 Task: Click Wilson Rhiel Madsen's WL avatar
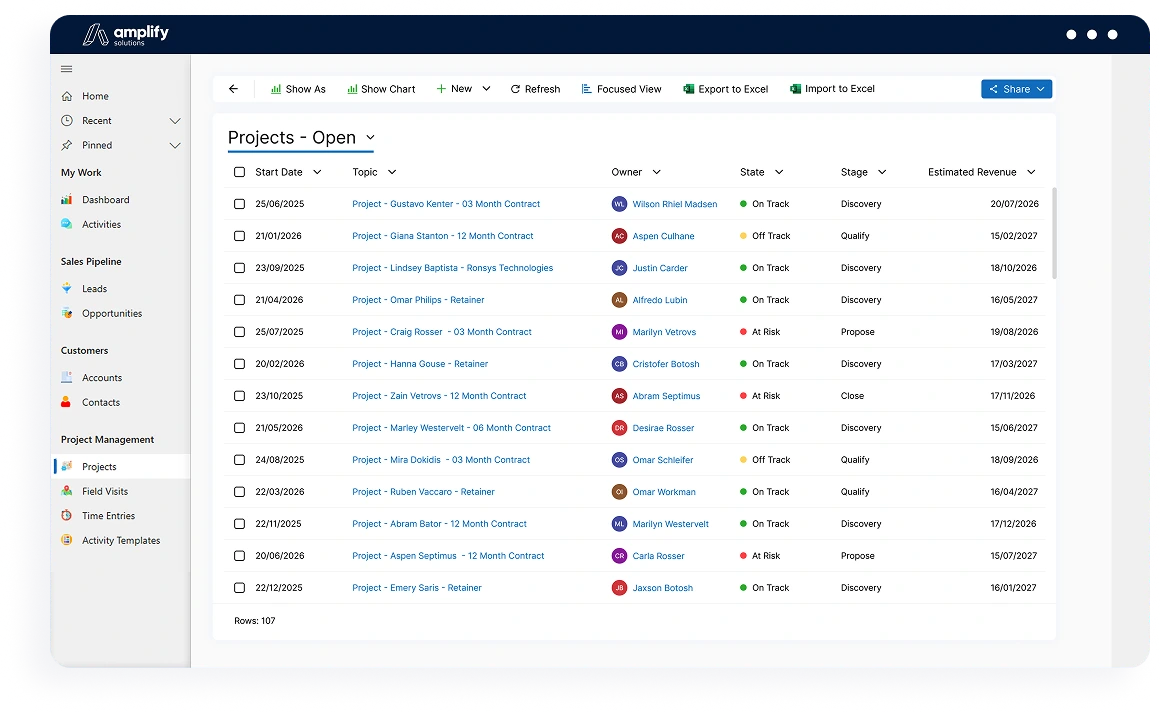pyautogui.click(x=619, y=204)
